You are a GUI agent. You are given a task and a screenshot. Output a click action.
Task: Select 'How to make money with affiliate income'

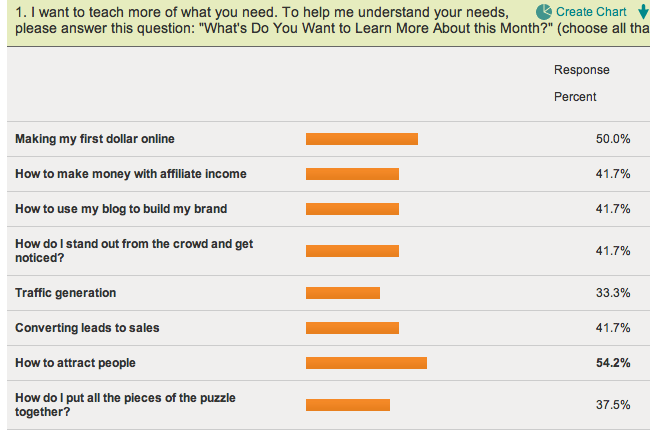[131, 174]
